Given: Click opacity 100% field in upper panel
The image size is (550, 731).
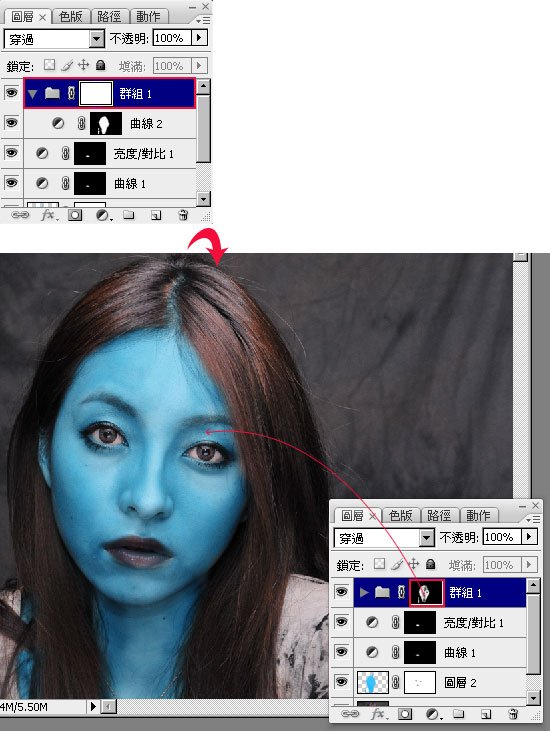Looking at the screenshot, I should pos(172,37).
